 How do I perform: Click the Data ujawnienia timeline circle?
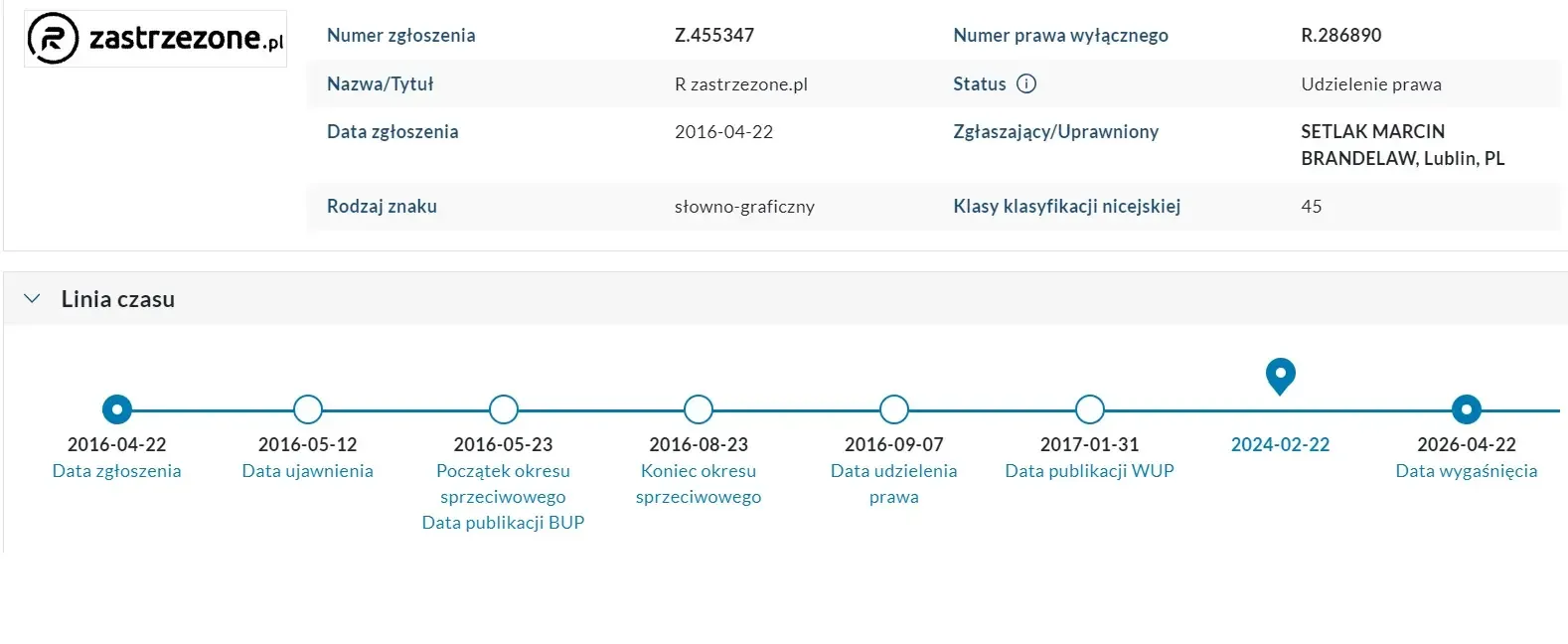[306, 409]
